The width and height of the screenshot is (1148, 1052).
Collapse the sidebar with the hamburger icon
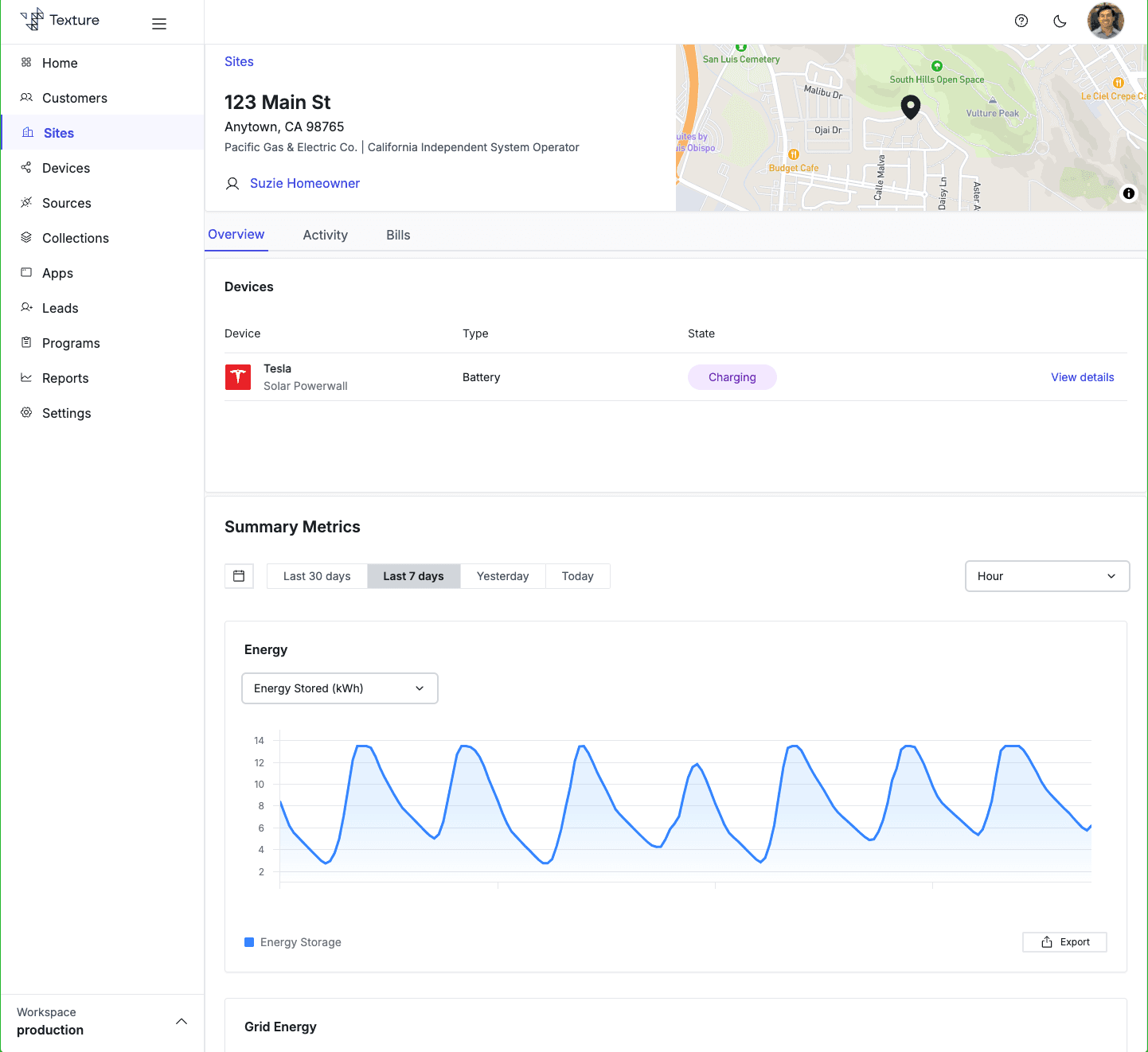point(159,24)
